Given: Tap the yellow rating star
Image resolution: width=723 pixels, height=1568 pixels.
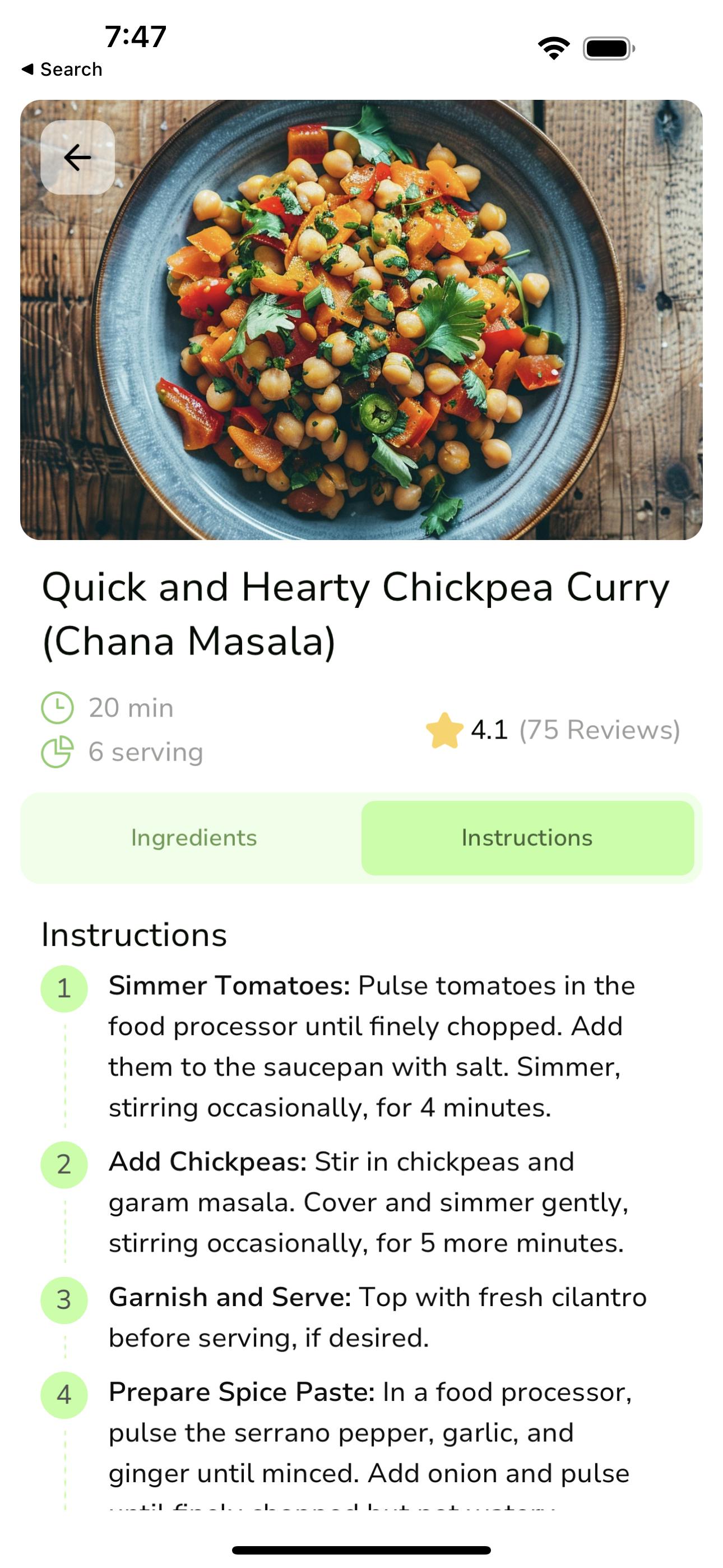Looking at the screenshot, I should 444,730.
